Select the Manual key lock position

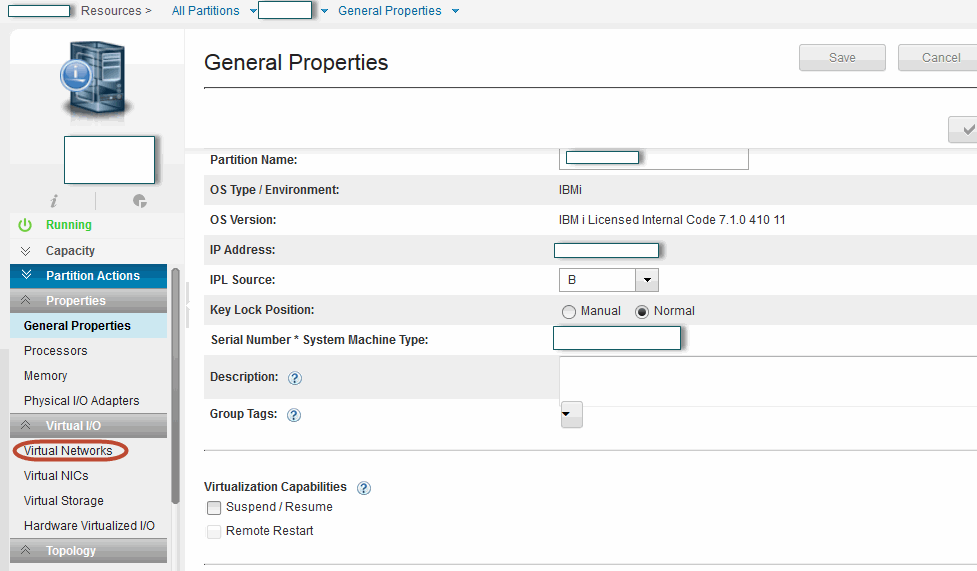569,312
